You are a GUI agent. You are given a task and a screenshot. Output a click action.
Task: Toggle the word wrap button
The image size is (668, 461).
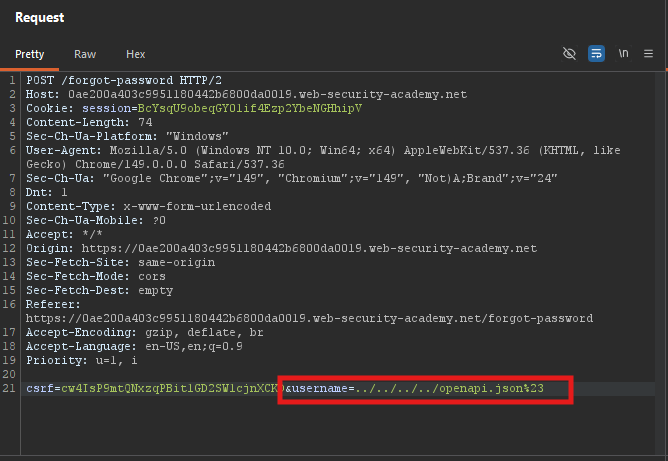pos(596,54)
